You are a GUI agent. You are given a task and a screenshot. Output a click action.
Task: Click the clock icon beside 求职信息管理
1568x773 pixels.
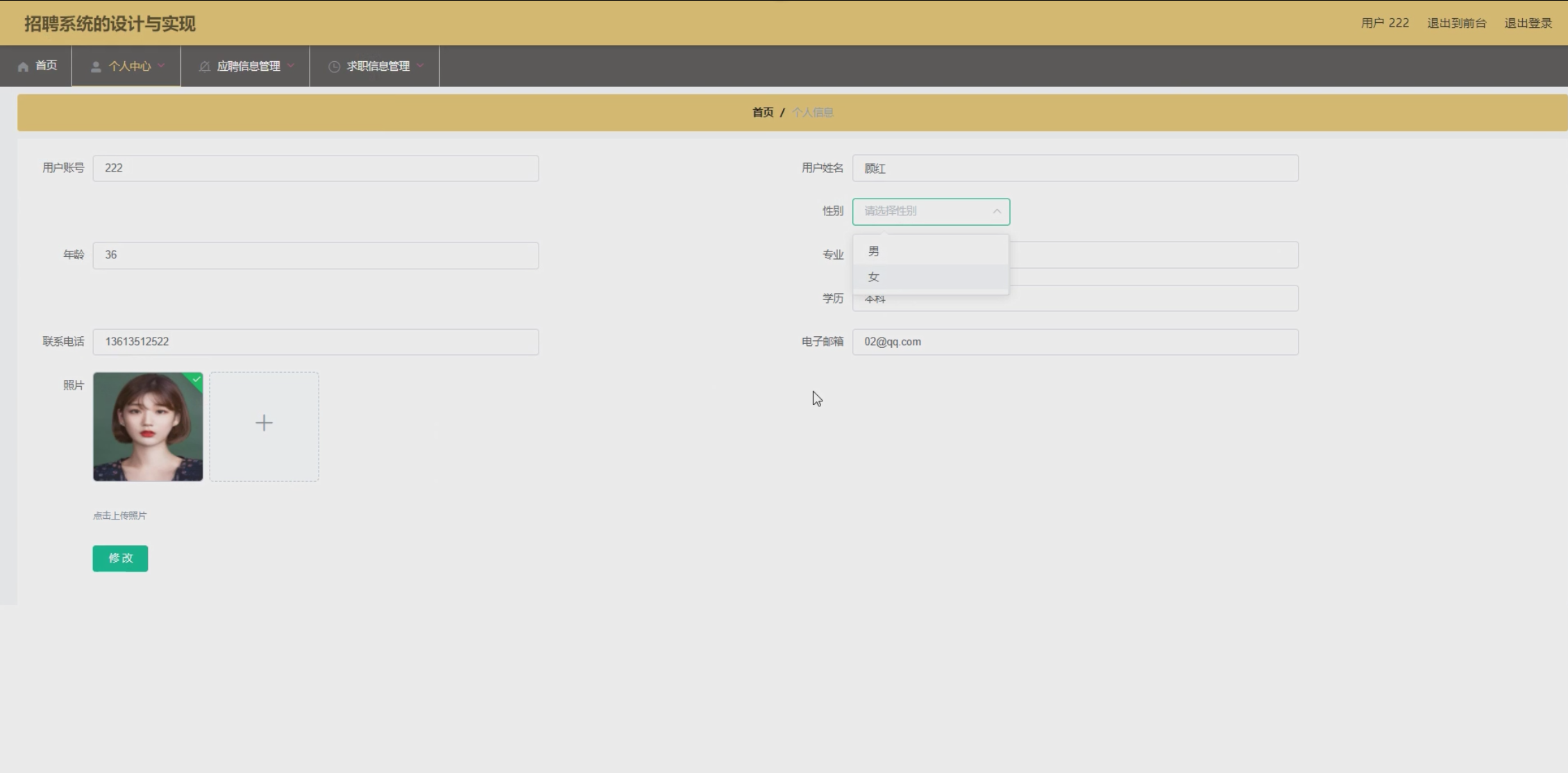334,67
